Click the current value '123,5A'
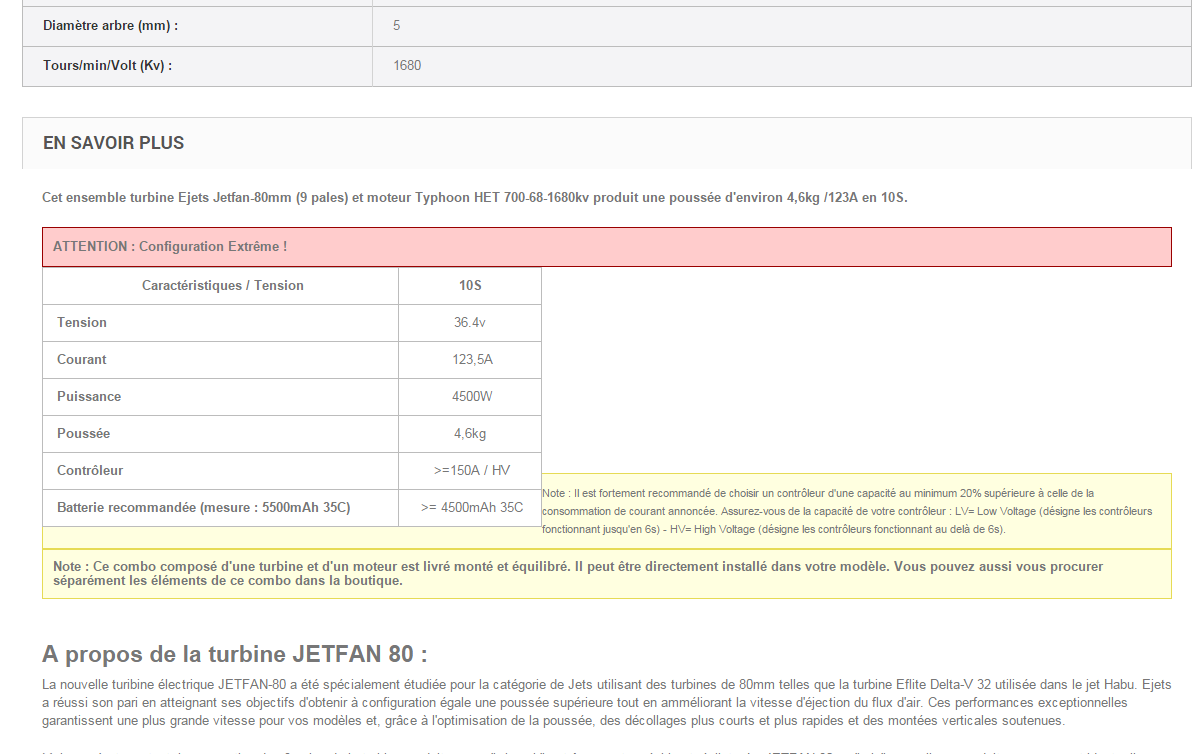Image resolution: width=1202 pixels, height=754 pixels. [472, 359]
